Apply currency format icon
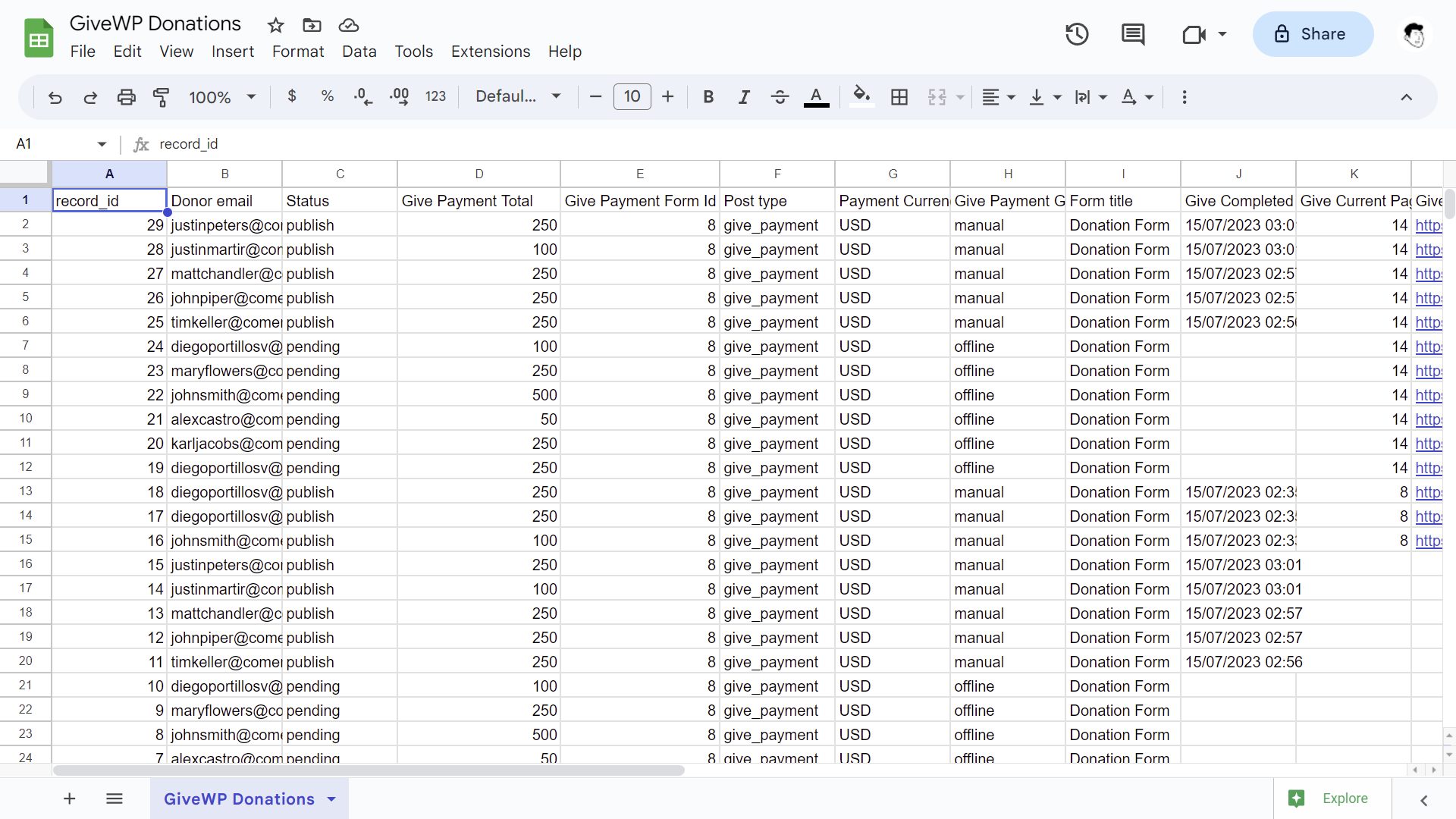The width and height of the screenshot is (1456, 819). (x=292, y=96)
